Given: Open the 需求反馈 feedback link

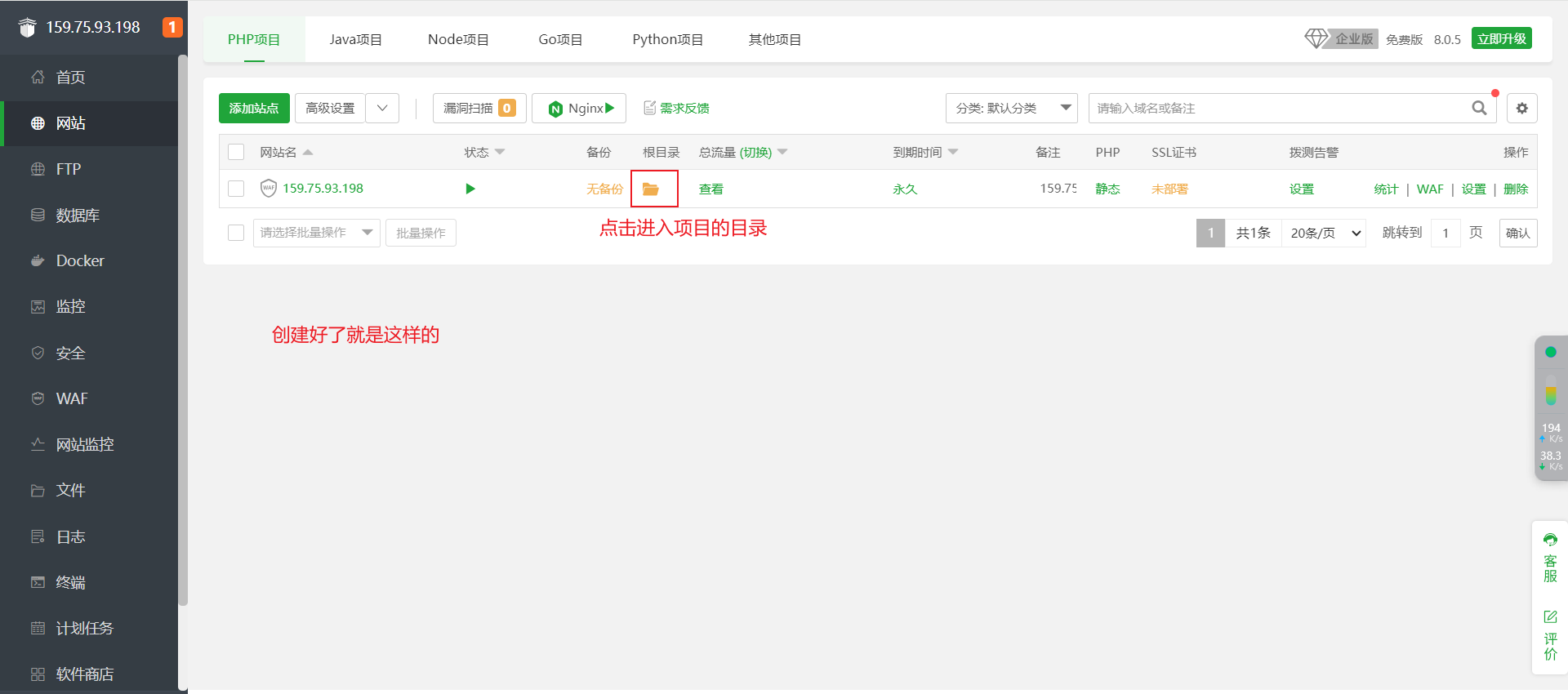Looking at the screenshot, I should [676, 108].
